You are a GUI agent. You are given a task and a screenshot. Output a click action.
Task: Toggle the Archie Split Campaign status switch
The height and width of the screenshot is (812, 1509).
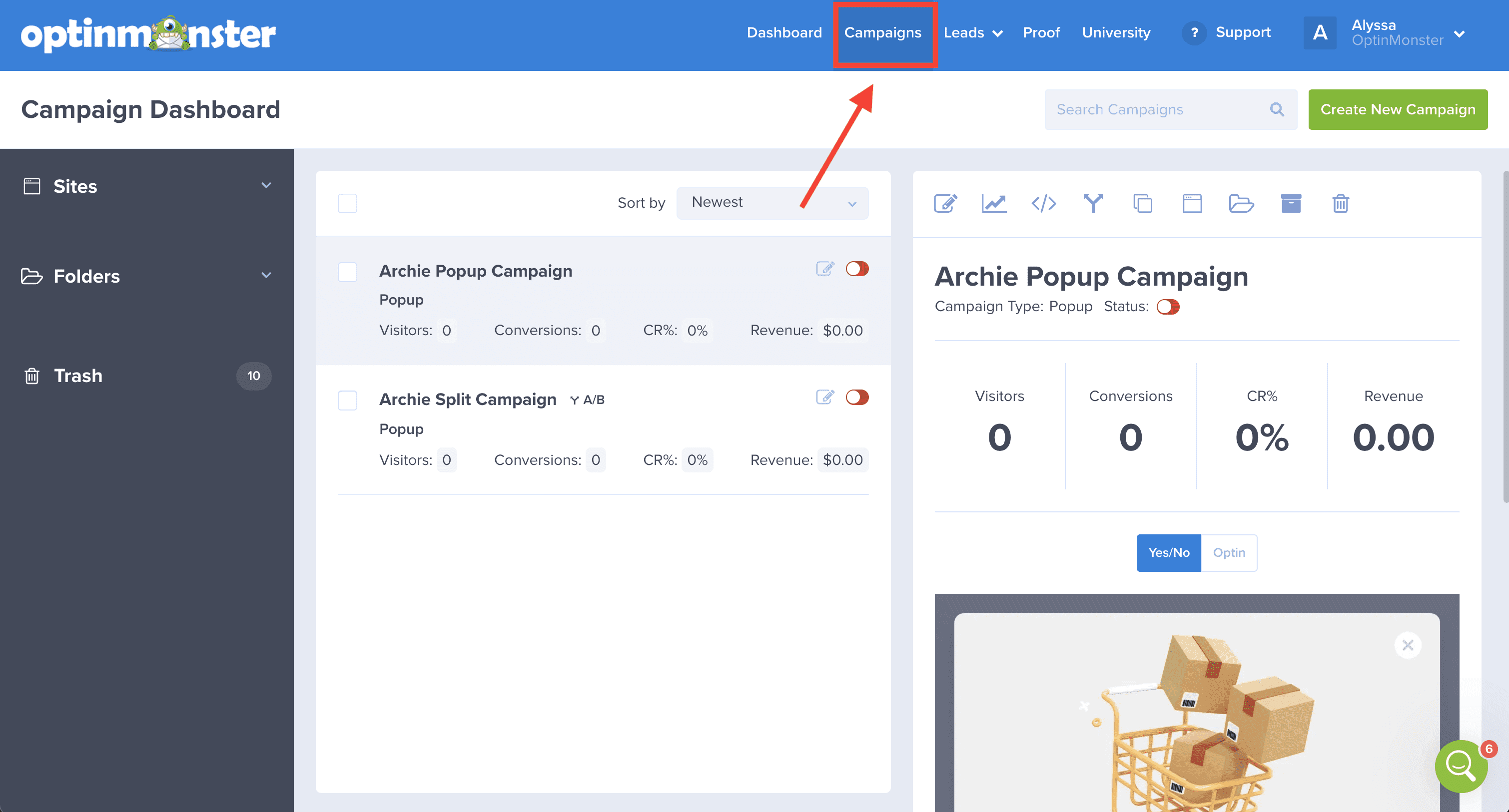(857, 398)
